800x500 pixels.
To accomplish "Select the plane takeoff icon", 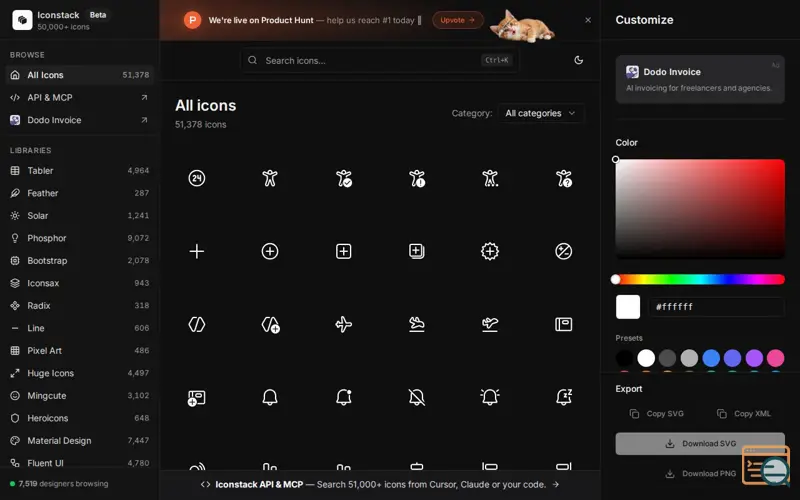I will pos(490,324).
